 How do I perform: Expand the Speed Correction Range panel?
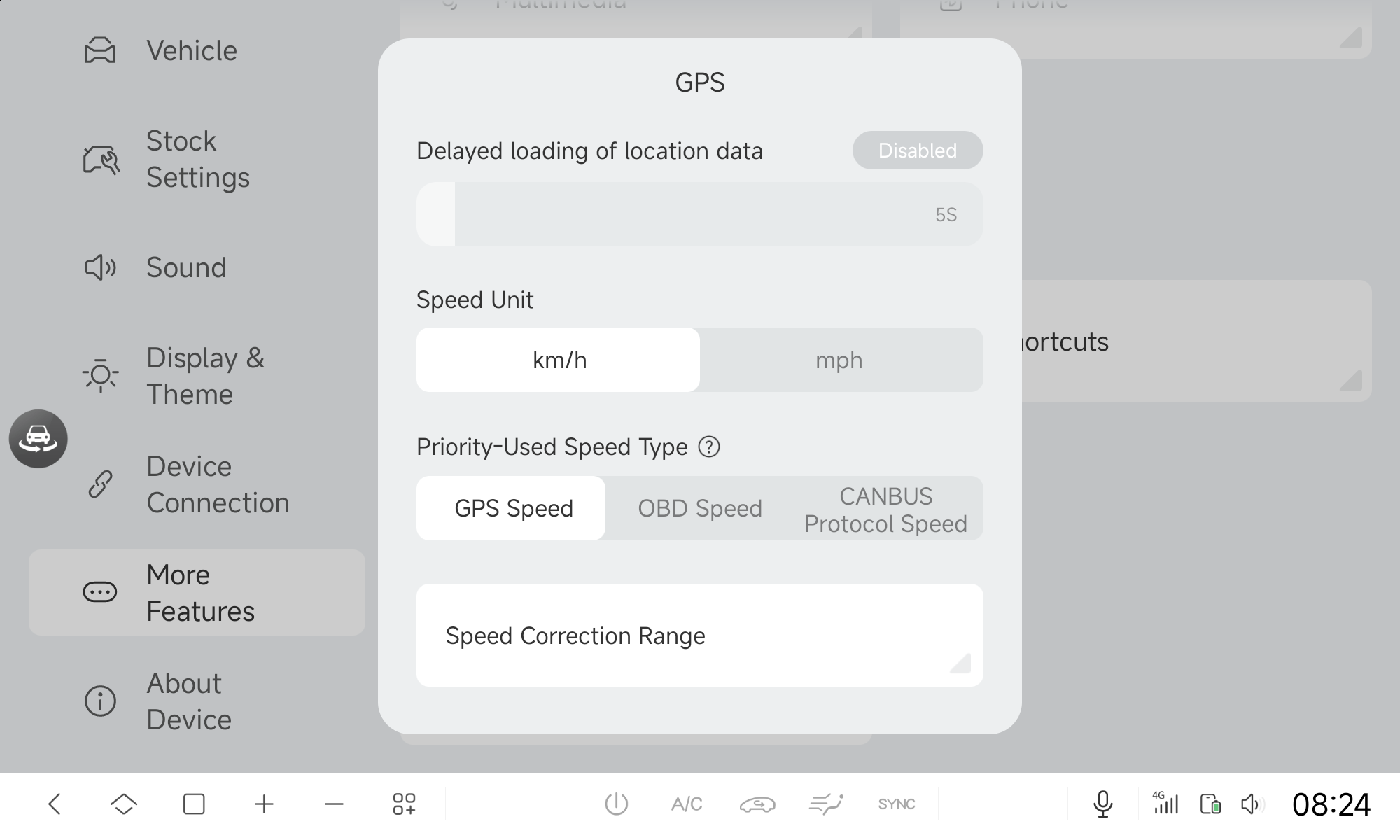(x=699, y=635)
